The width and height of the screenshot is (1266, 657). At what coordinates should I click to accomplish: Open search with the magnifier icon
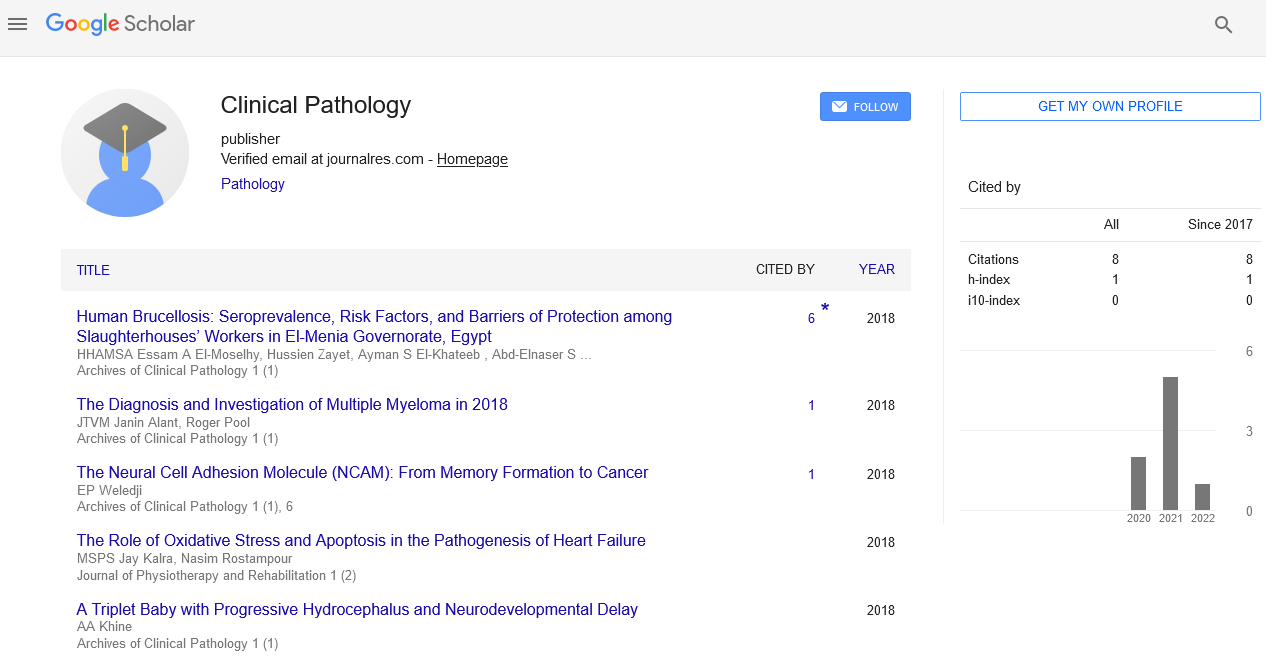pyautogui.click(x=1223, y=25)
